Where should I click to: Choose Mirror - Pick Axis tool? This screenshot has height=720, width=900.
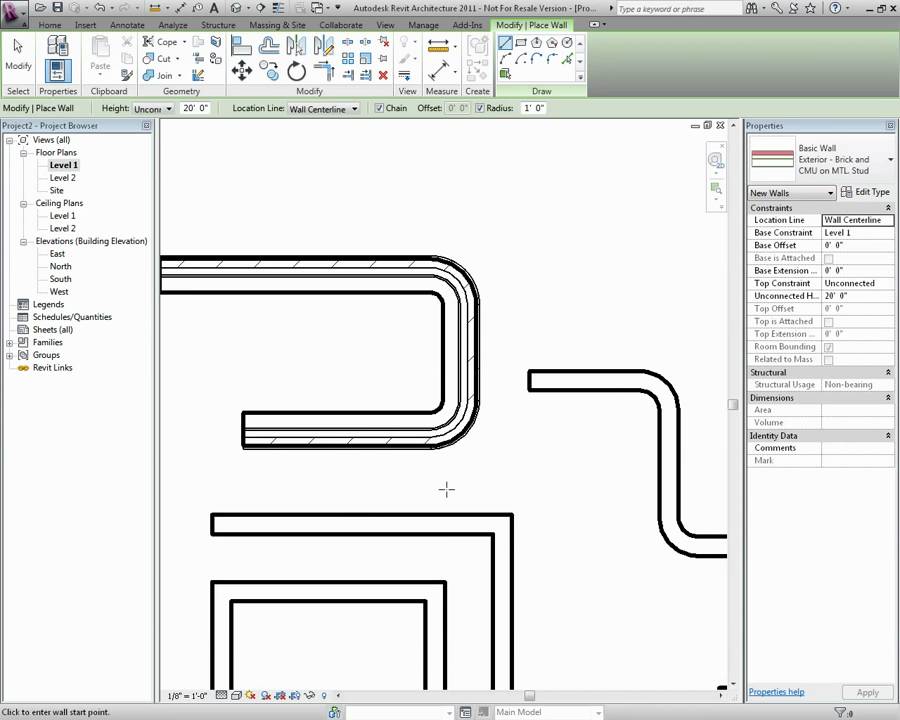click(x=296, y=45)
